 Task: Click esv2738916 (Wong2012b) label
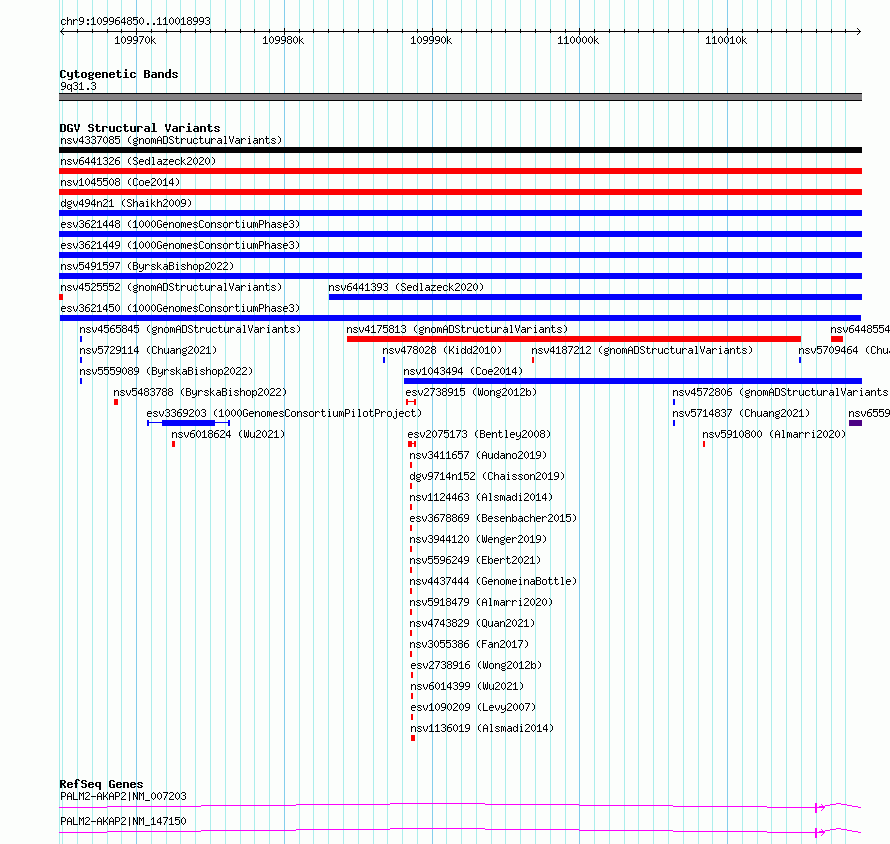point(476,665)
